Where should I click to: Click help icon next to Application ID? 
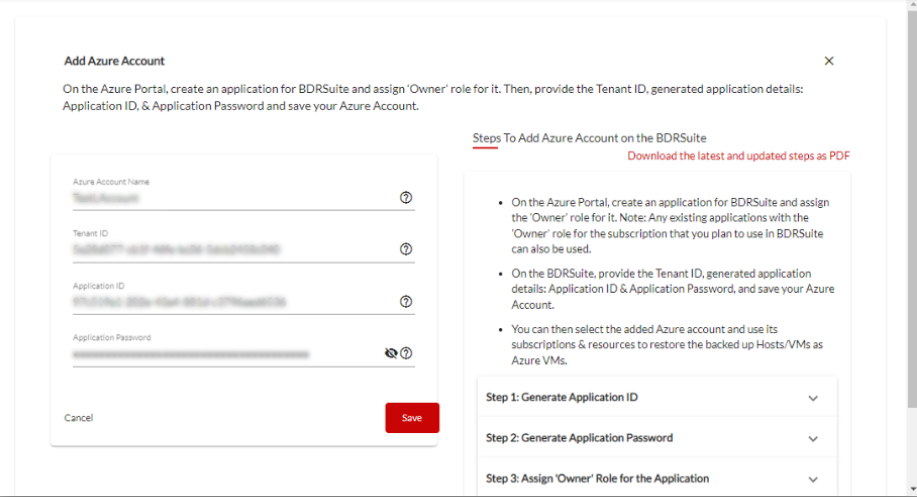click(x=406, y=302)
